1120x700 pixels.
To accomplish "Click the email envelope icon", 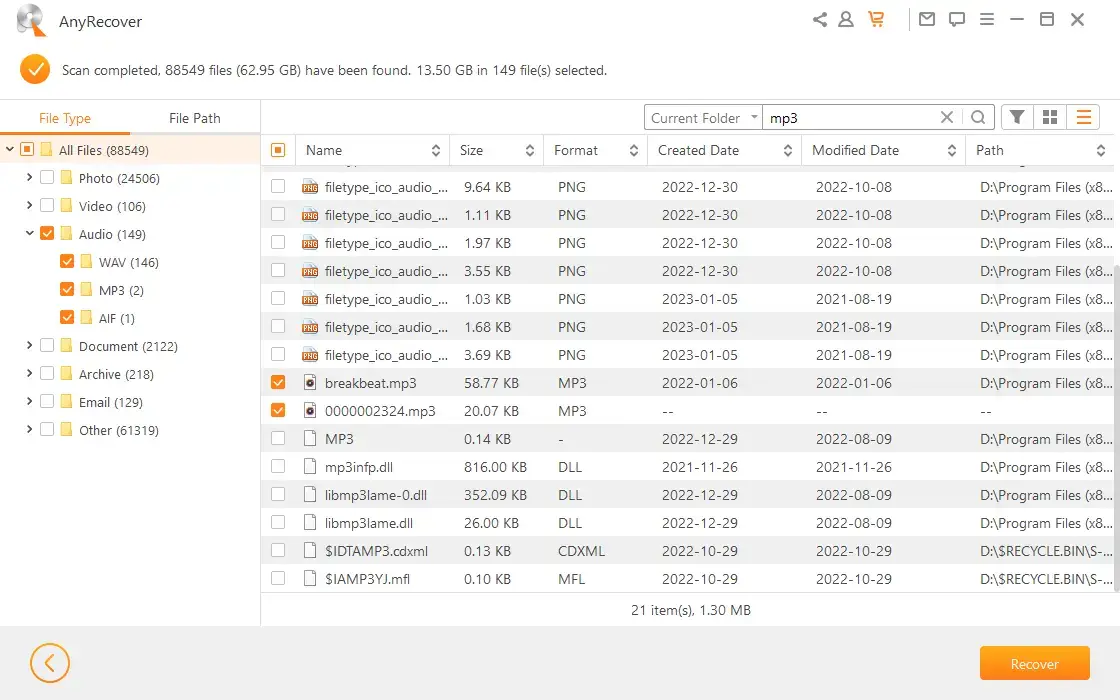I will (926, 19).
